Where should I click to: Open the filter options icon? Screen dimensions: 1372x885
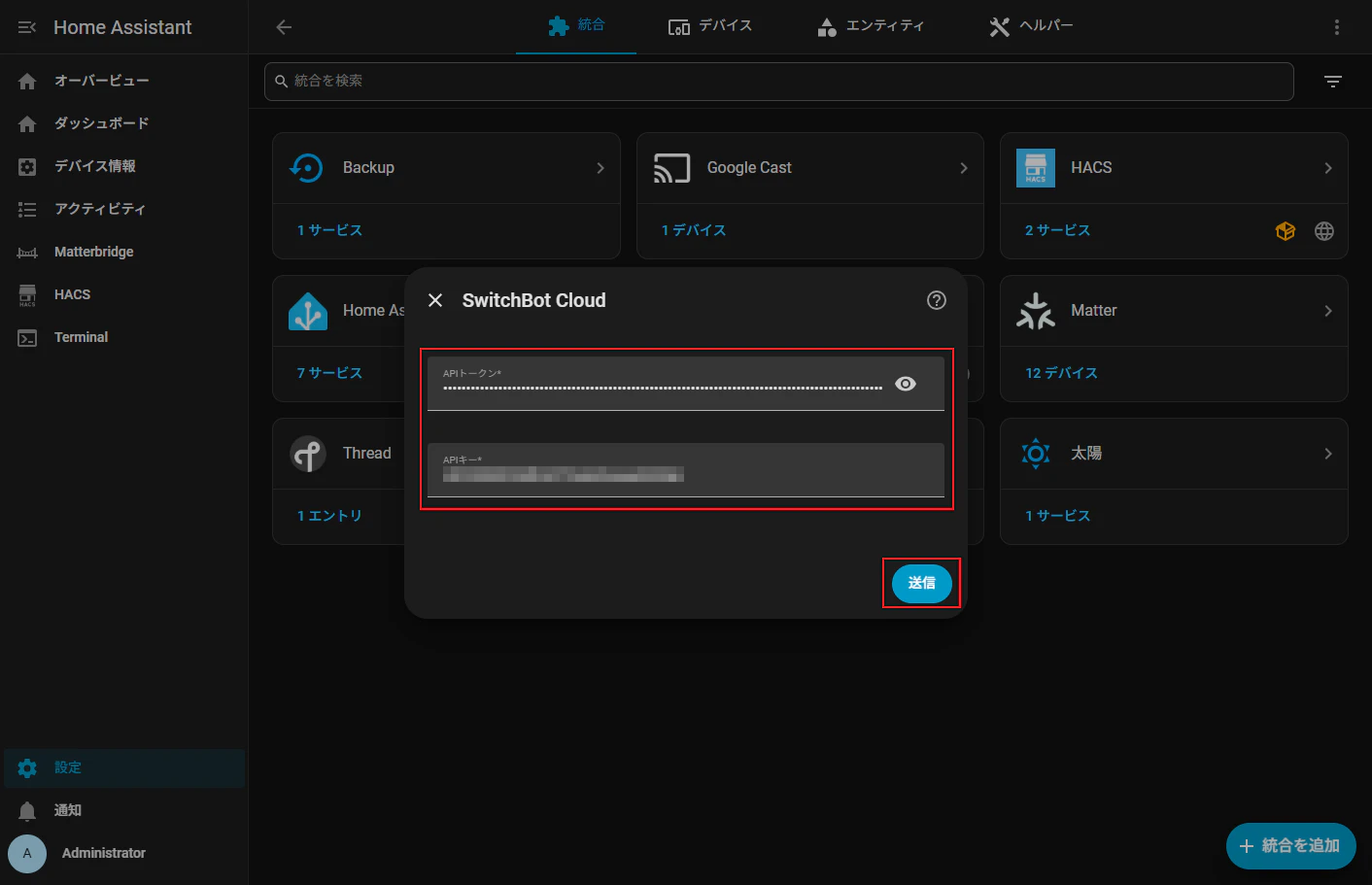(x=1333, y=82)
